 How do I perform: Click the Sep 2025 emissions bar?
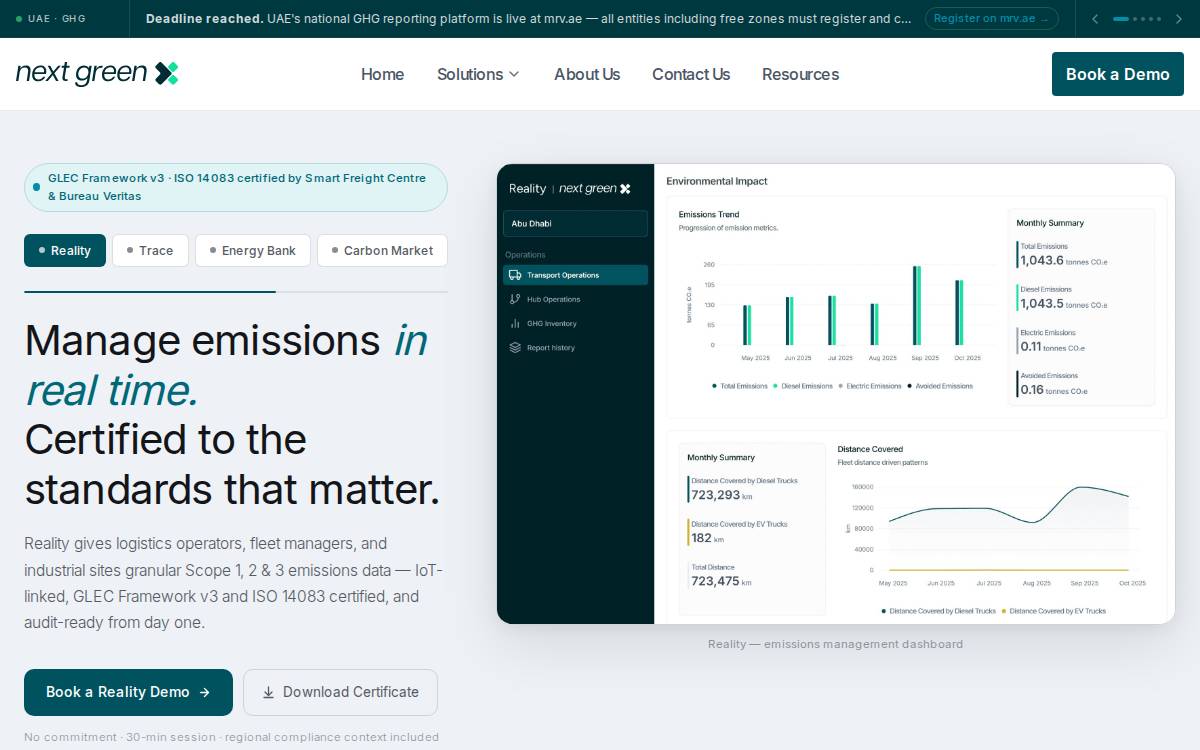coord(917,305)
